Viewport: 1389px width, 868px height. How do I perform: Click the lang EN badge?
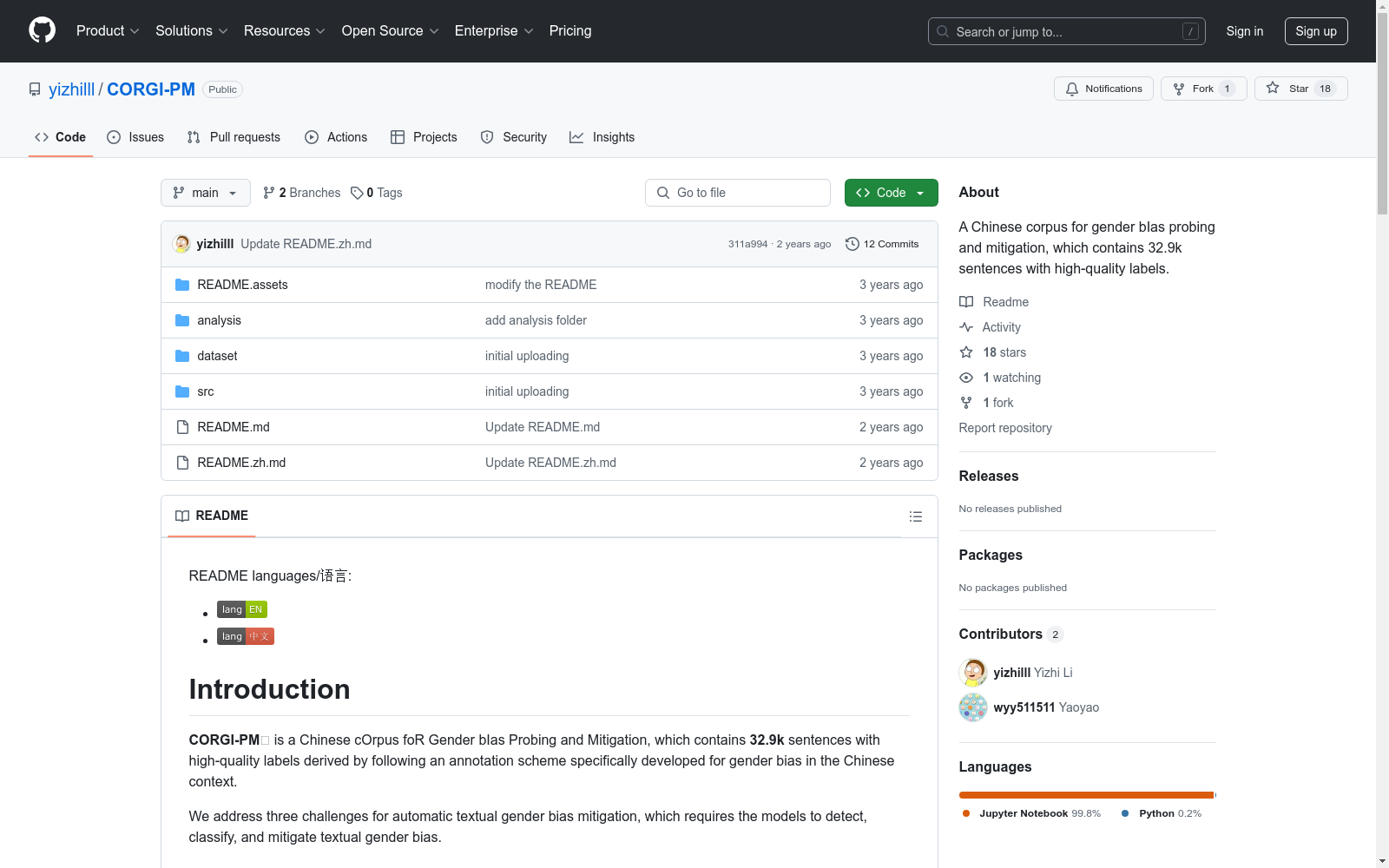[242, 609]
